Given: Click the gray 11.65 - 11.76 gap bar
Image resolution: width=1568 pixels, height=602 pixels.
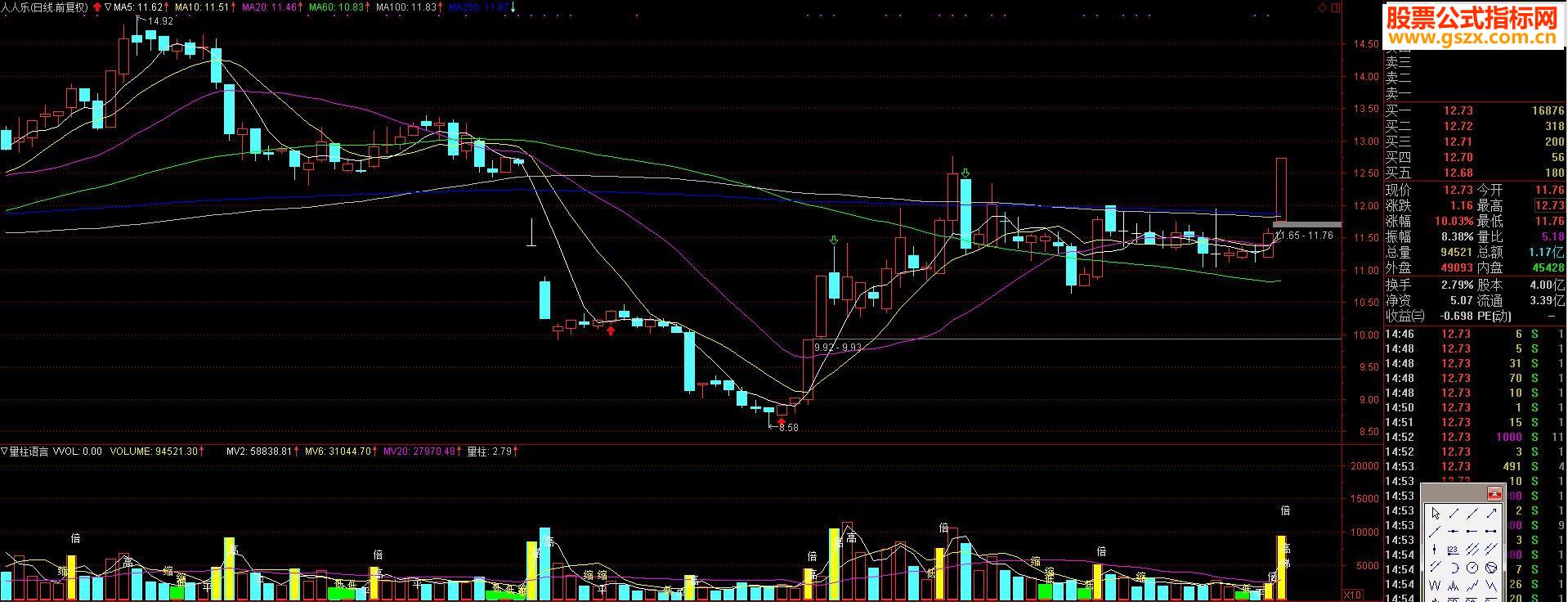Looking at the screenshot, I should click(x=1307, y=223).
